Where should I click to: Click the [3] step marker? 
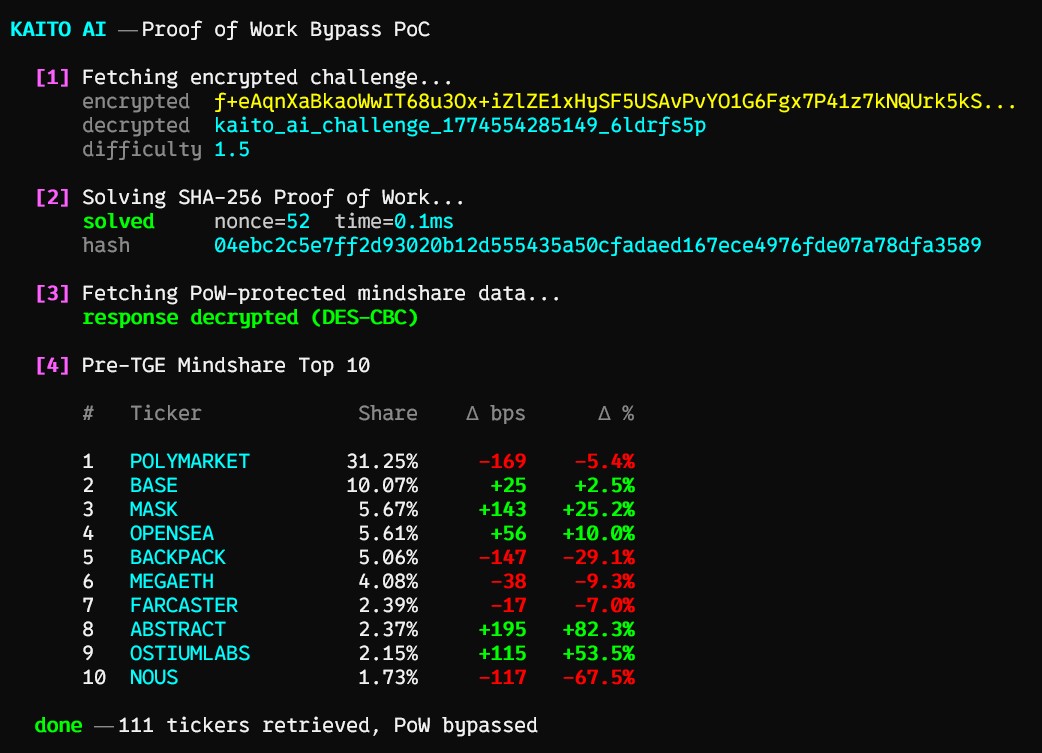[x=52, y=293]
